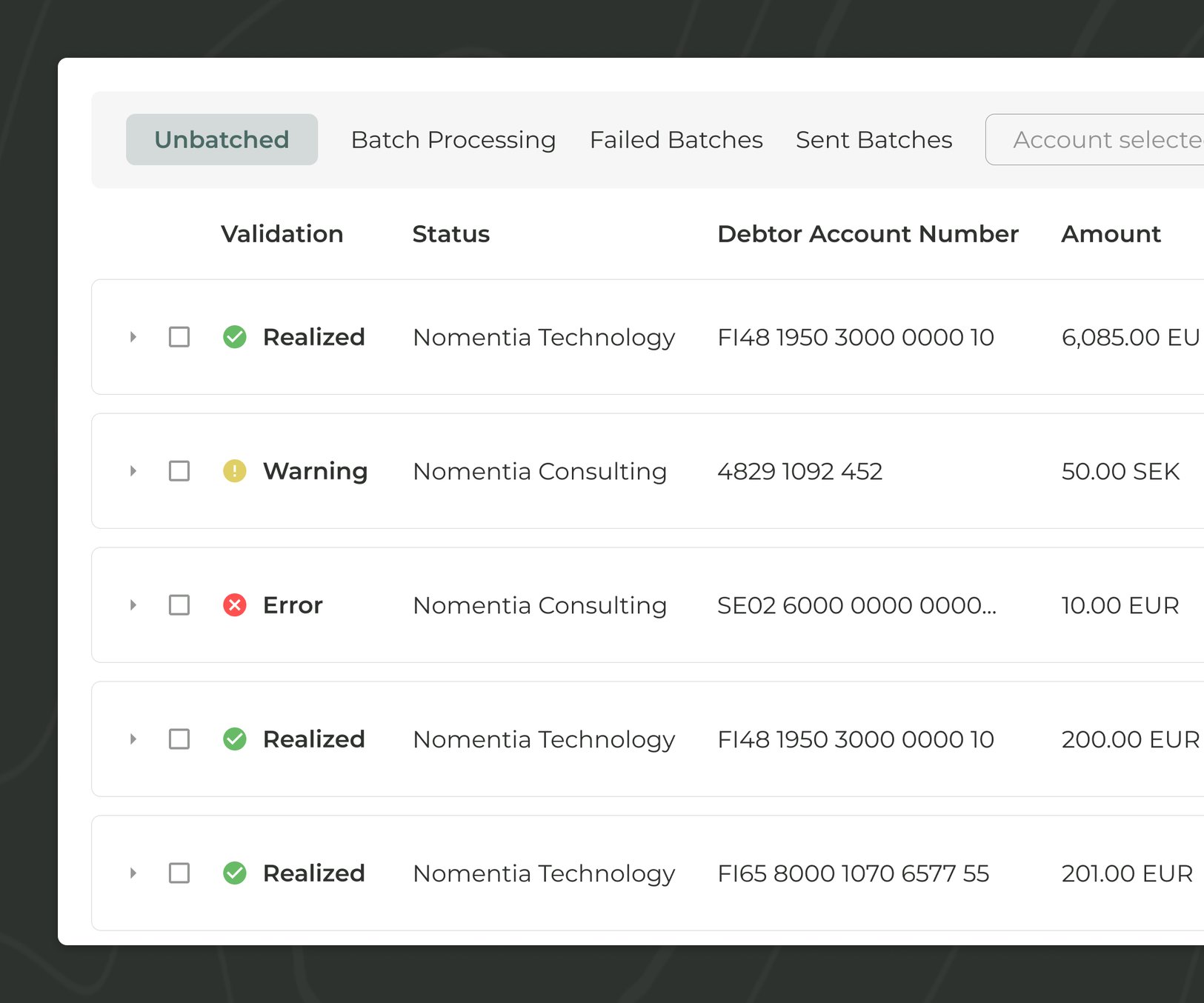Open the Account selected dropdown
The image size is (1204, 1003).
click(x=1104, y=139)
